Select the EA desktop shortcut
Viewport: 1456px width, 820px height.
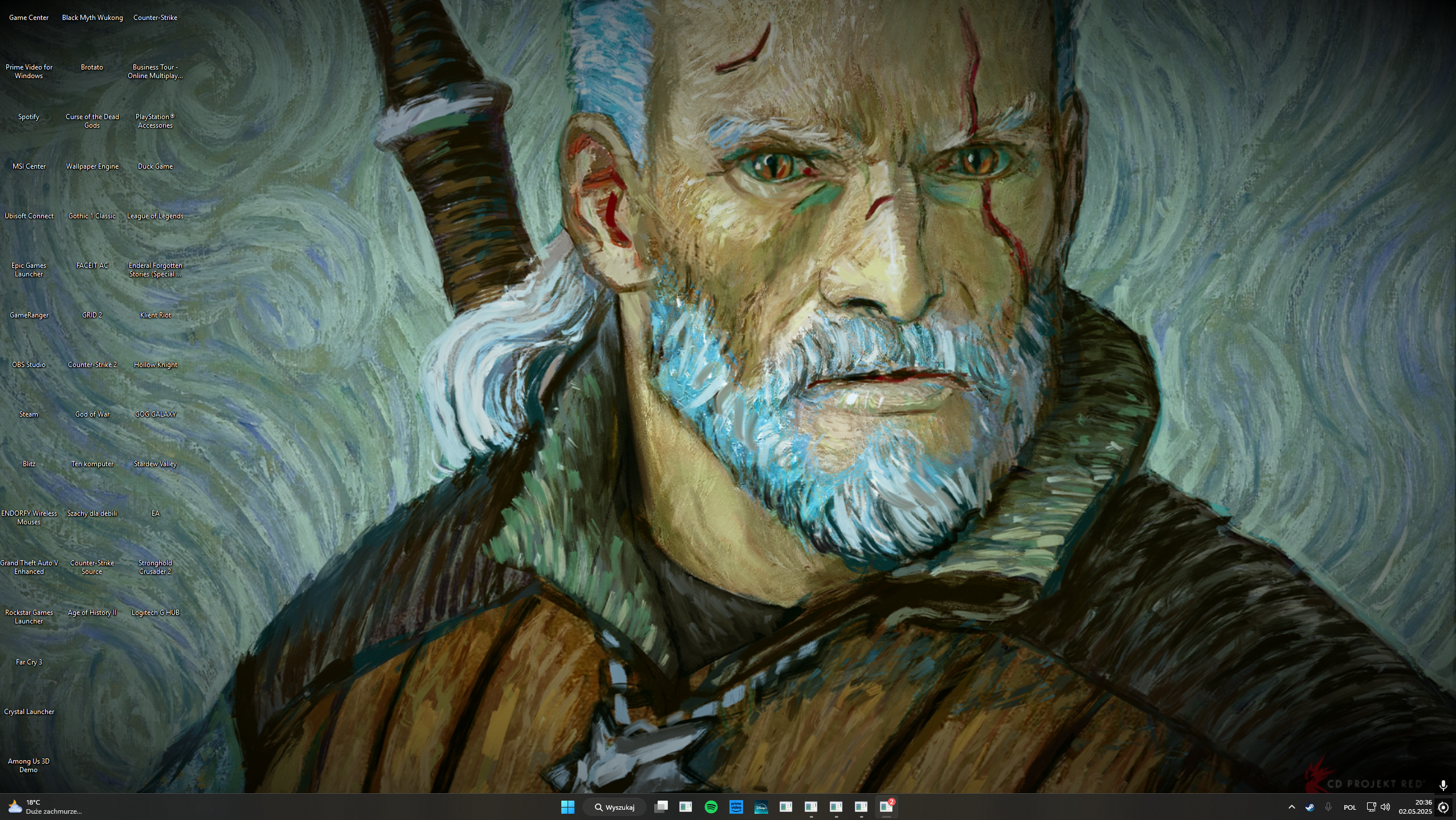[x=155, y=513]
